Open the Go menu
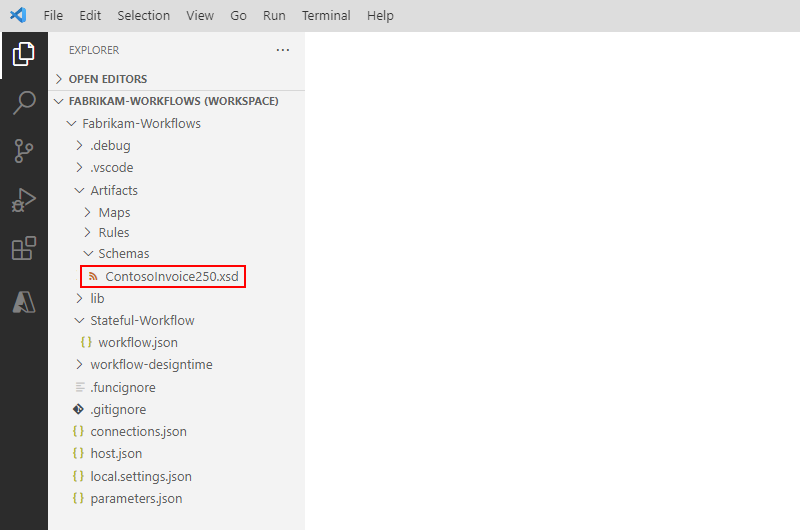The image size is (800, 530). coord(238,16)
